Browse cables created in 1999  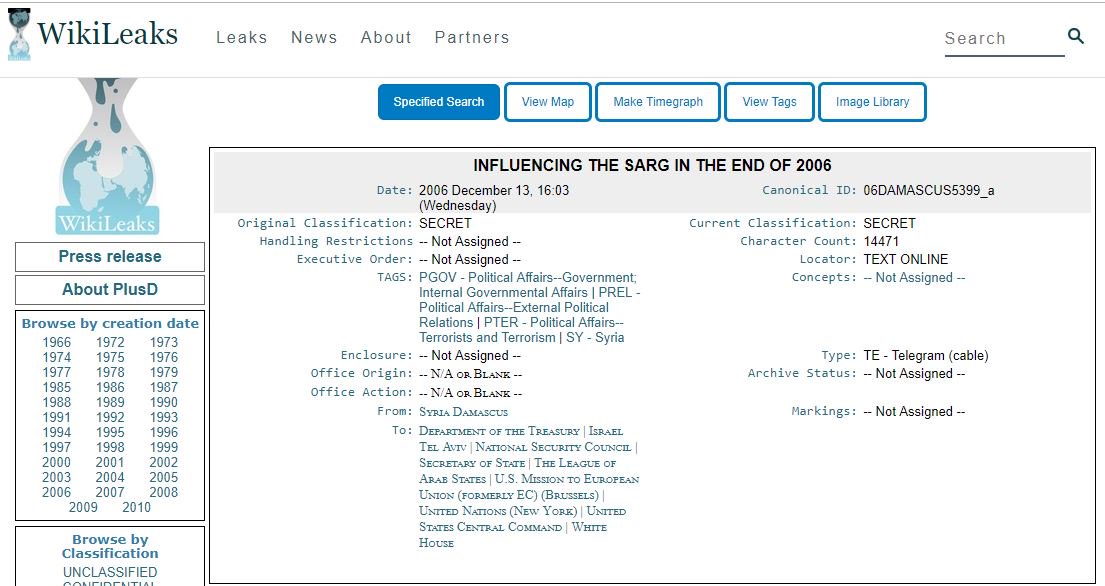click(163, 447)
